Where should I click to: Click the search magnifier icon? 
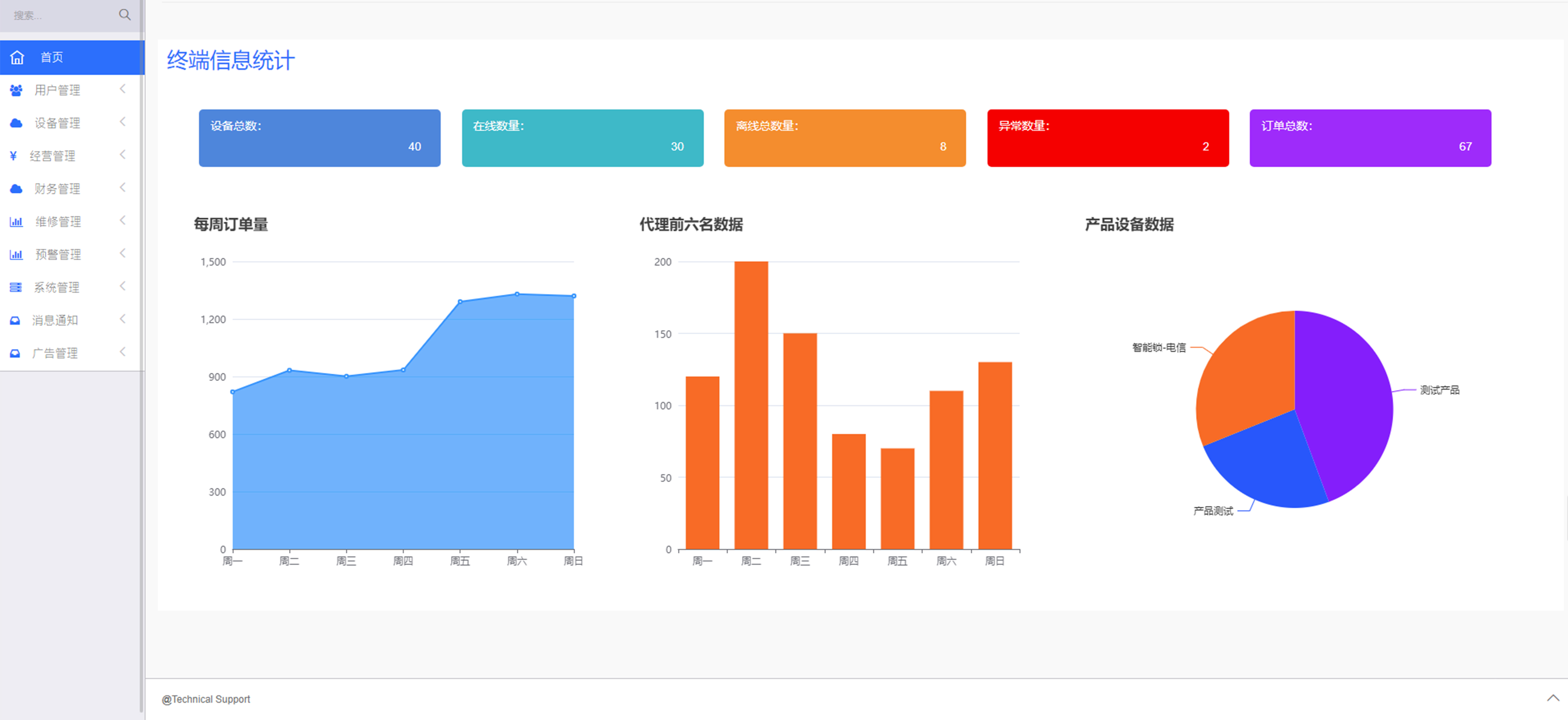[124, 15]
